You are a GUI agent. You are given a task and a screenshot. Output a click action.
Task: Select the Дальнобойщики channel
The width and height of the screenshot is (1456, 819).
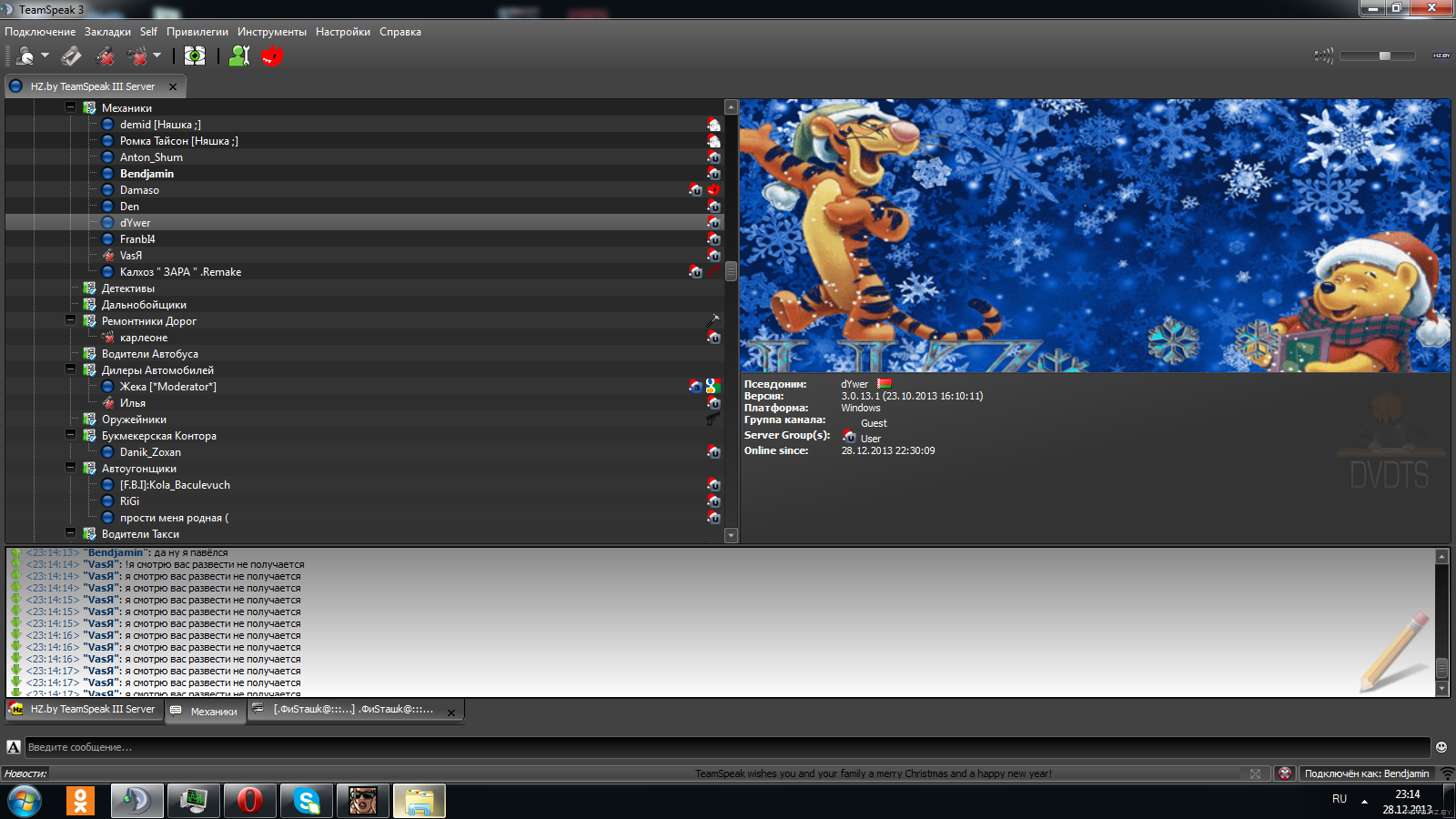tap(144, 305)
